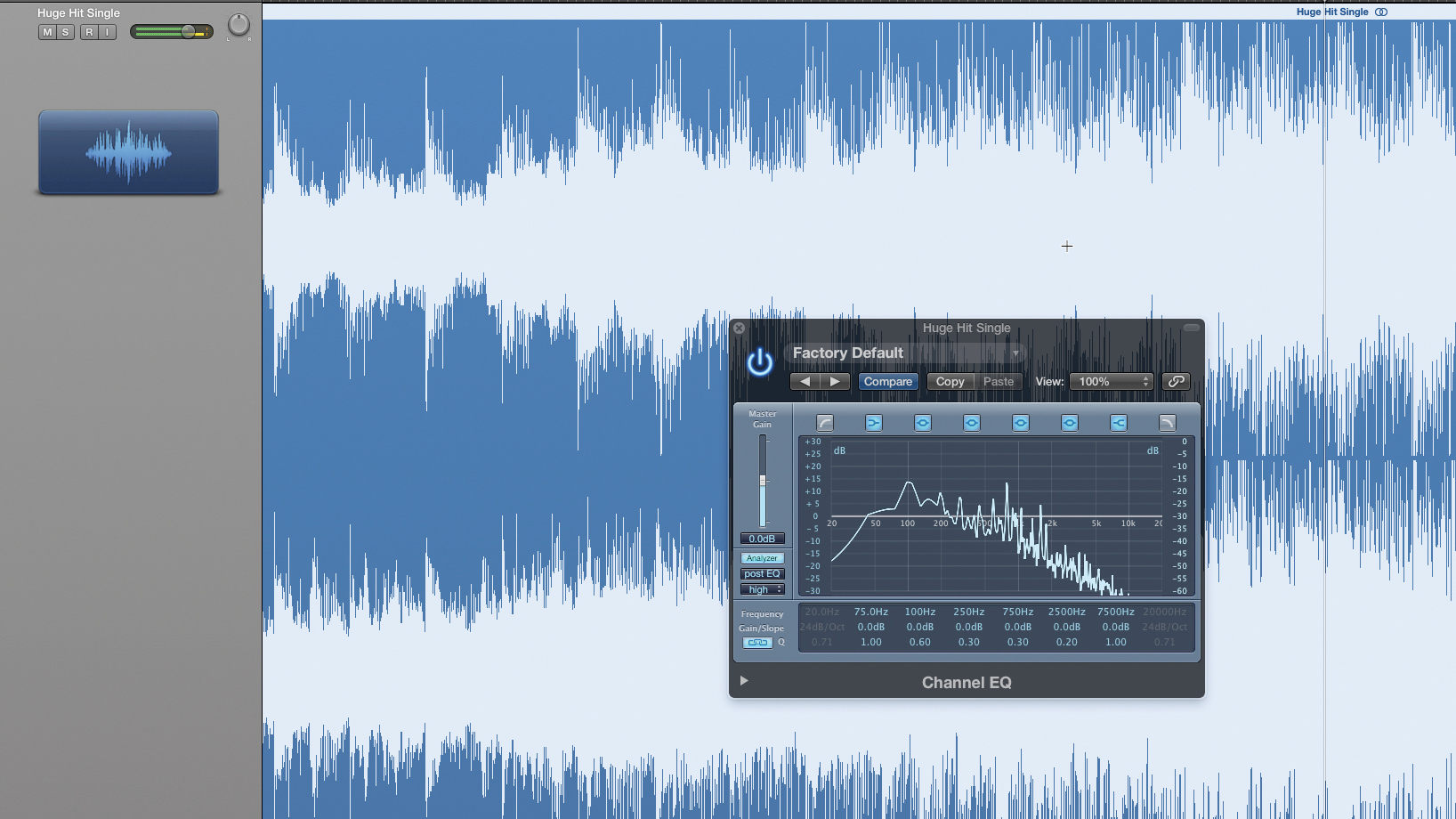Toggle the low shelf band icon

(874, 423)
